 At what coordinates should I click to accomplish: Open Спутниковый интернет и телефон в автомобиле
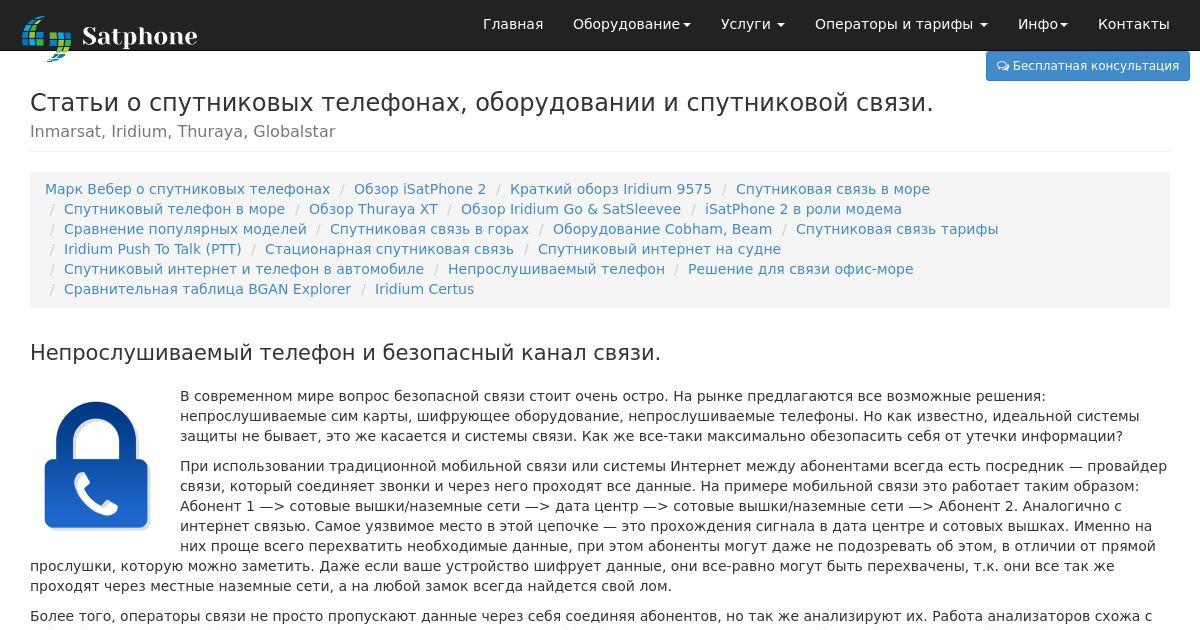pyautogui.click(x=244, y=269)
